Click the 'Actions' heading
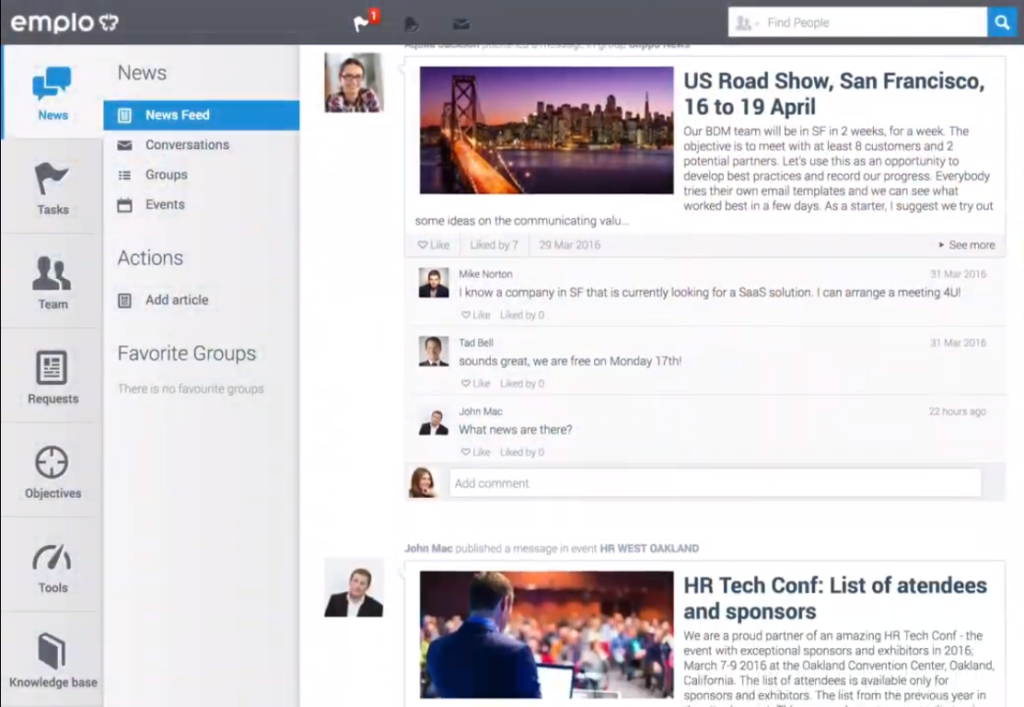The image size is (1024, 707). tap(150, 258)
